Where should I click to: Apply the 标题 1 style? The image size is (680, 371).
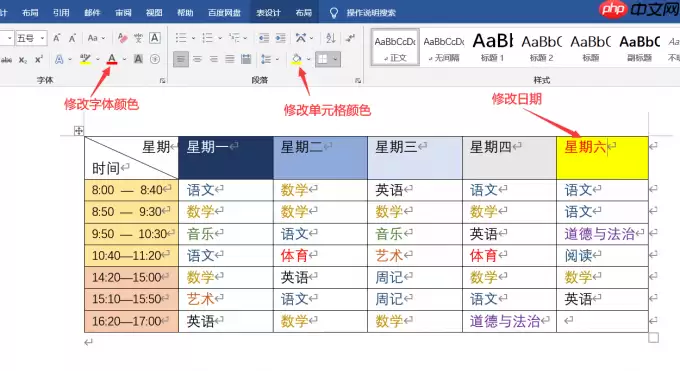tap(492, 47)
